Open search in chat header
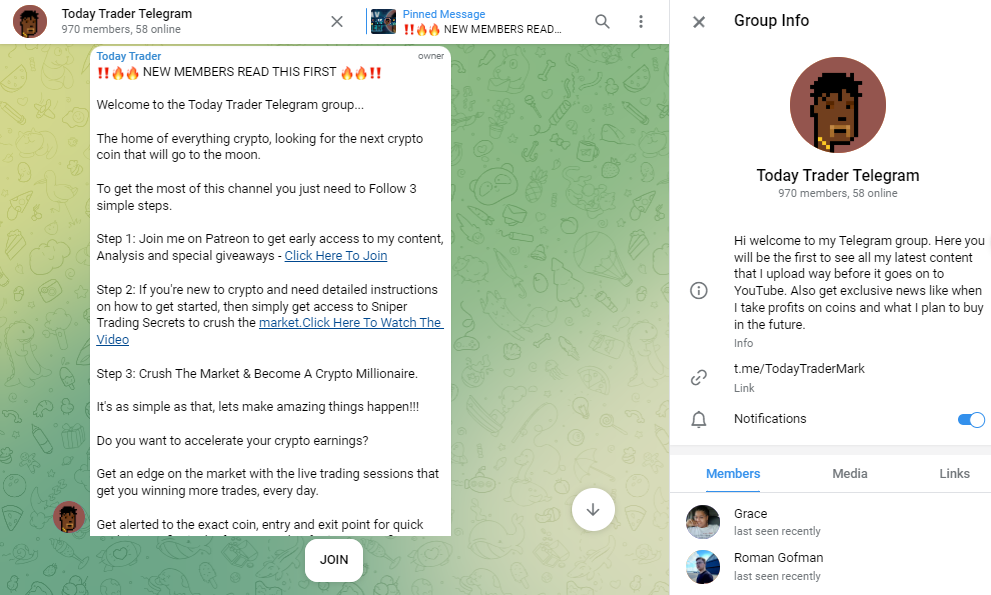 coord(602,22)
